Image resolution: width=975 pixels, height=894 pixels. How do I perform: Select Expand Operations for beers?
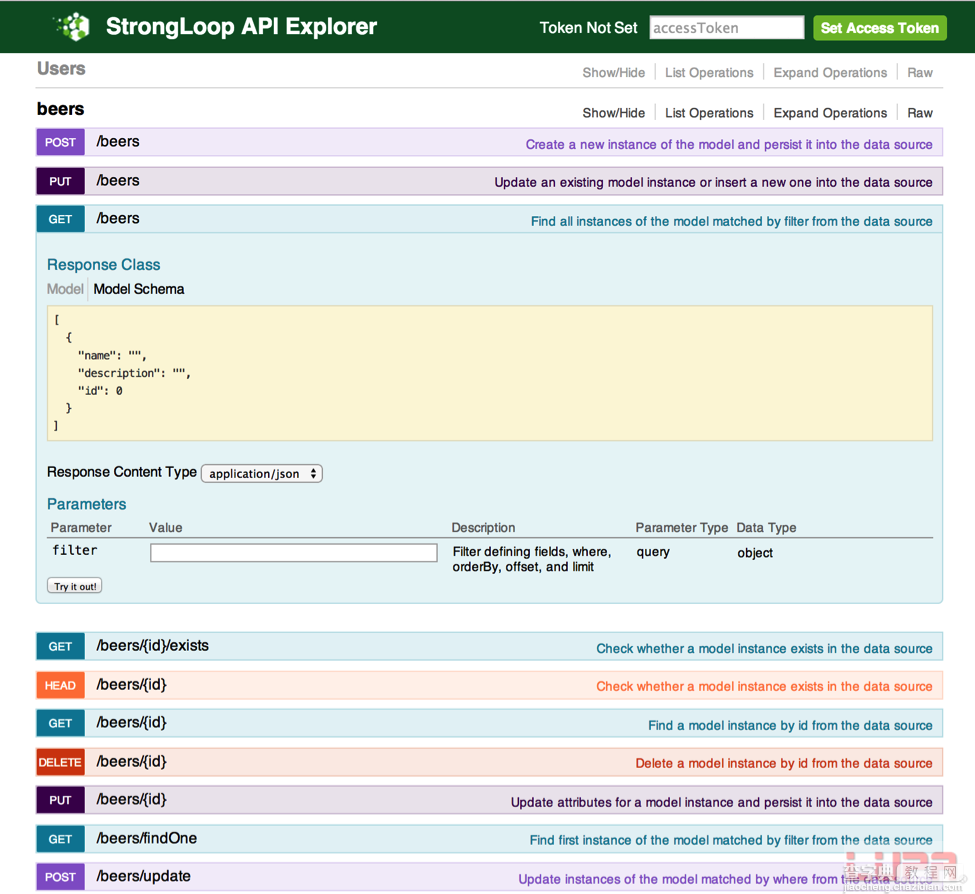(x=829, y=113)
